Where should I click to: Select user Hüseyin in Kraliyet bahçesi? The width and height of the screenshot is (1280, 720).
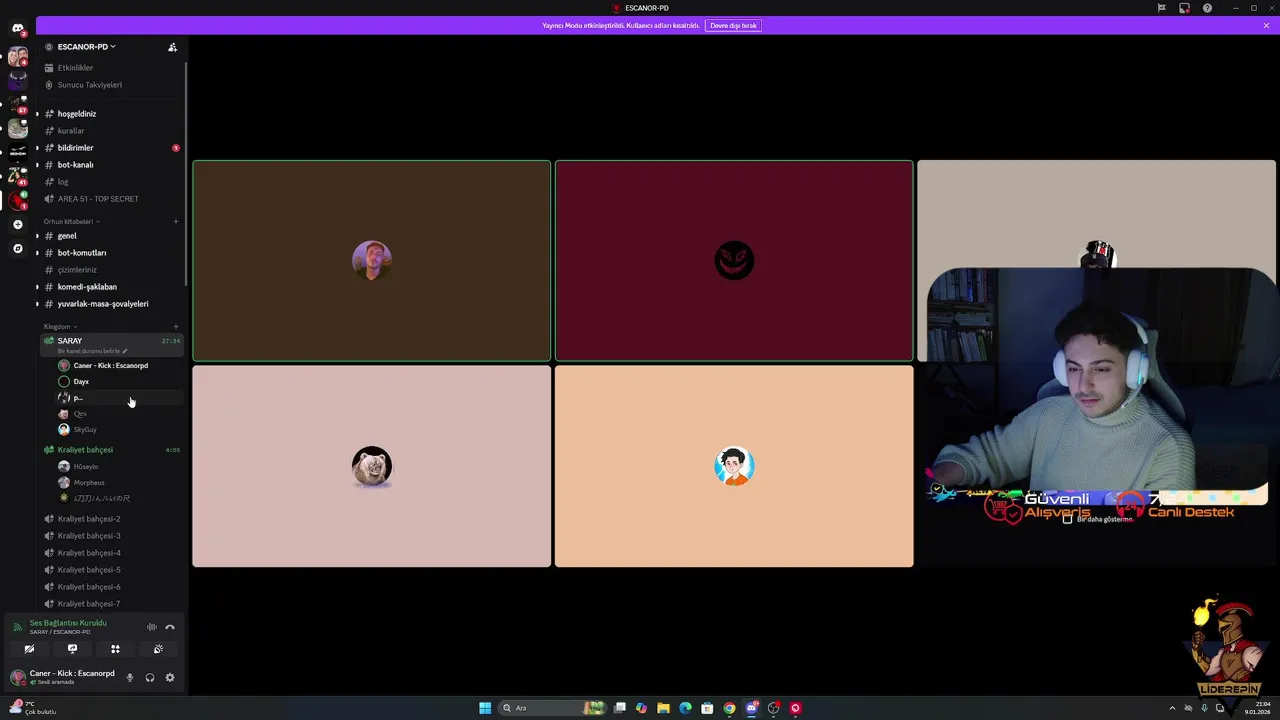(85, 467)
